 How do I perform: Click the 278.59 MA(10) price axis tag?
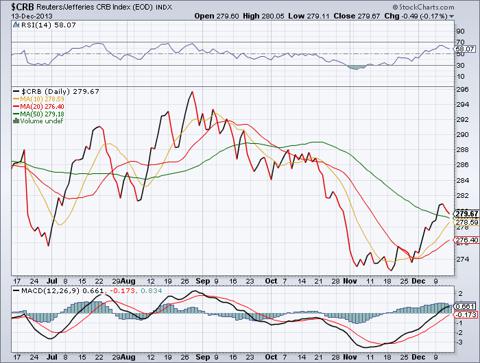[467, 222]
